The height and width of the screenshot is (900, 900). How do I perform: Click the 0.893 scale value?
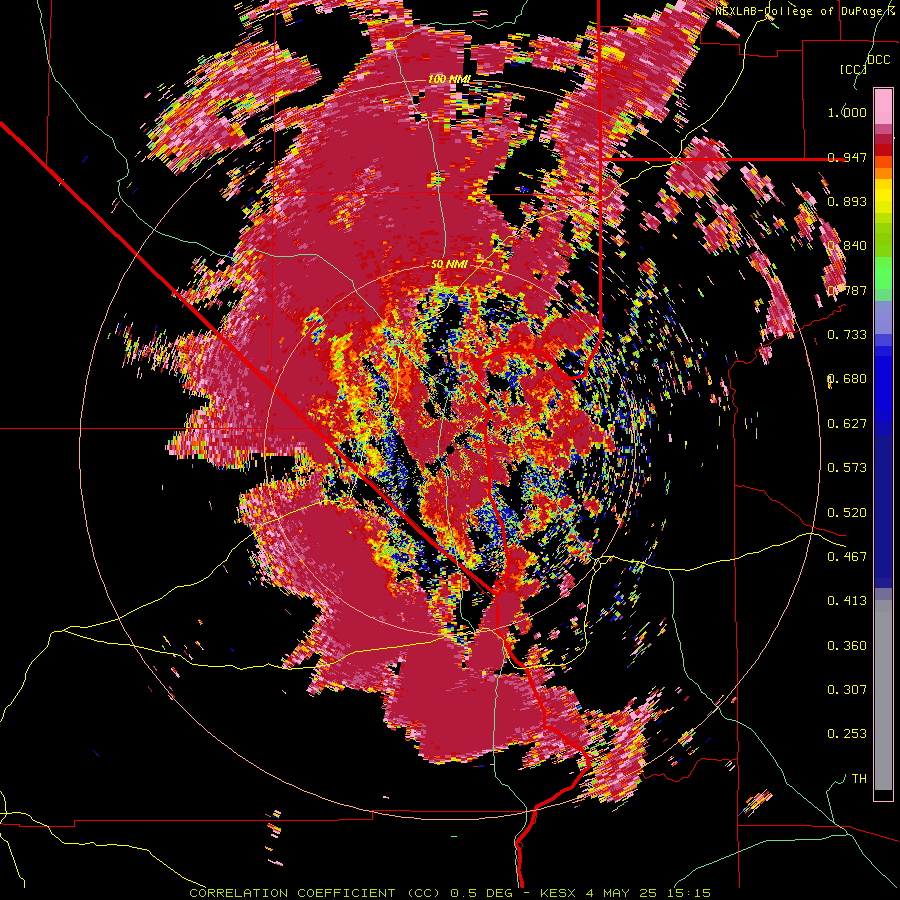tap(847, 201)
